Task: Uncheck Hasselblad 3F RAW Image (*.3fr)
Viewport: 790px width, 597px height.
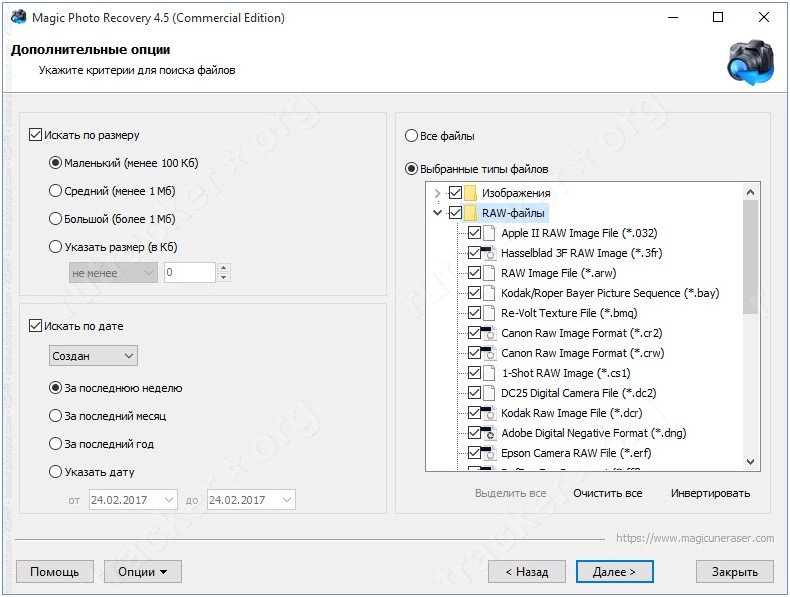Action: 474,252
